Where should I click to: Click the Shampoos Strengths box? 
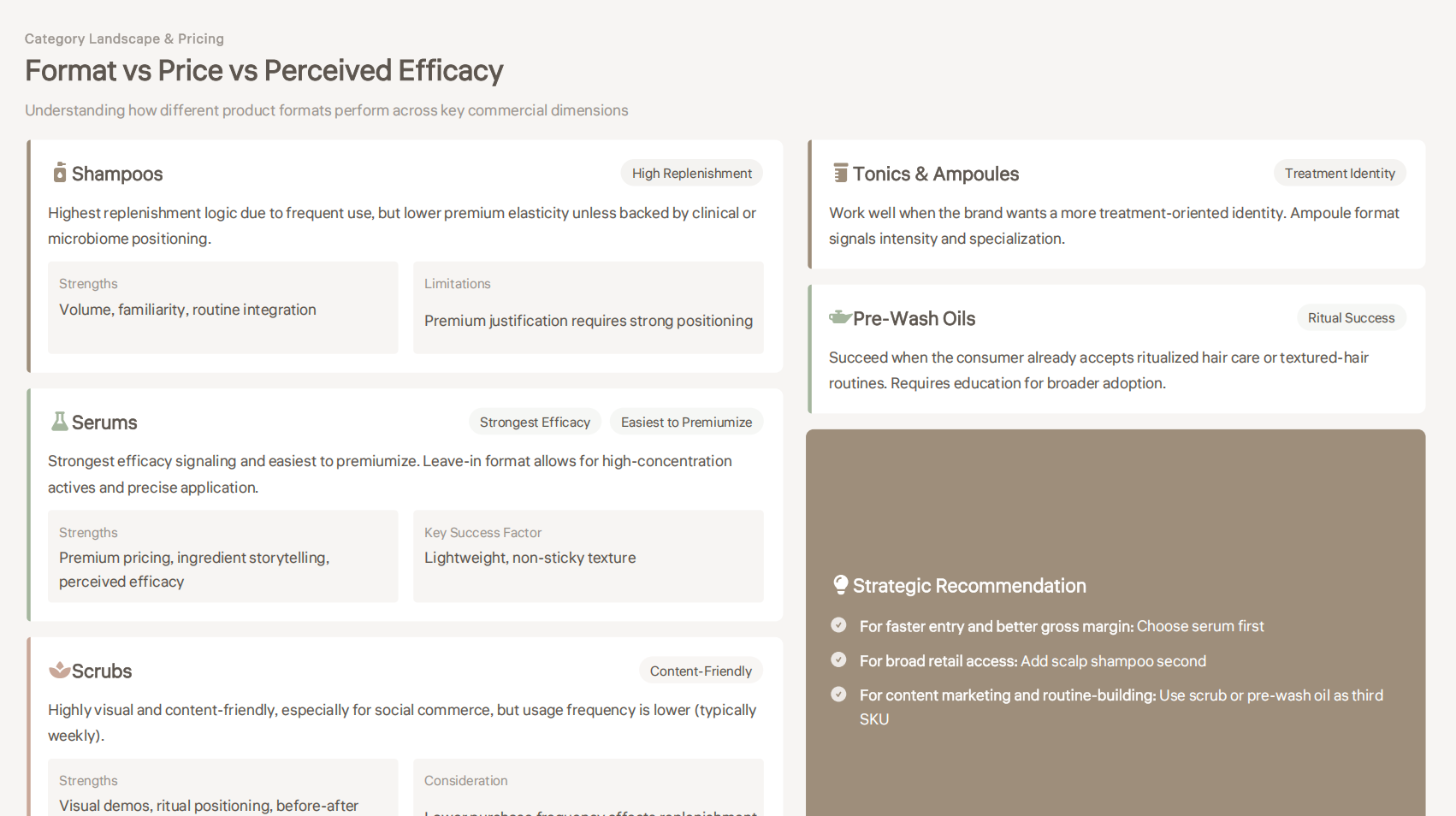point(222,307)
